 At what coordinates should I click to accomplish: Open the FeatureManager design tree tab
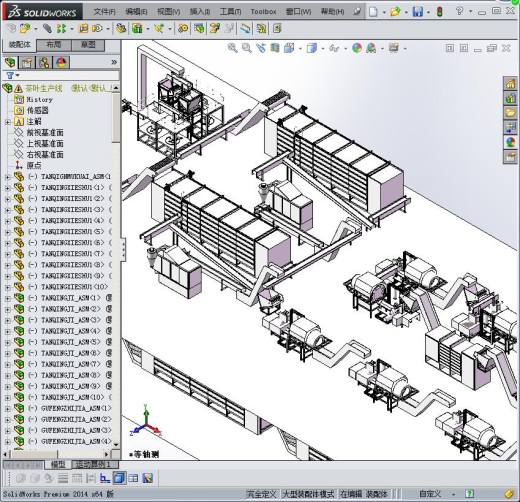pos(10,62)
